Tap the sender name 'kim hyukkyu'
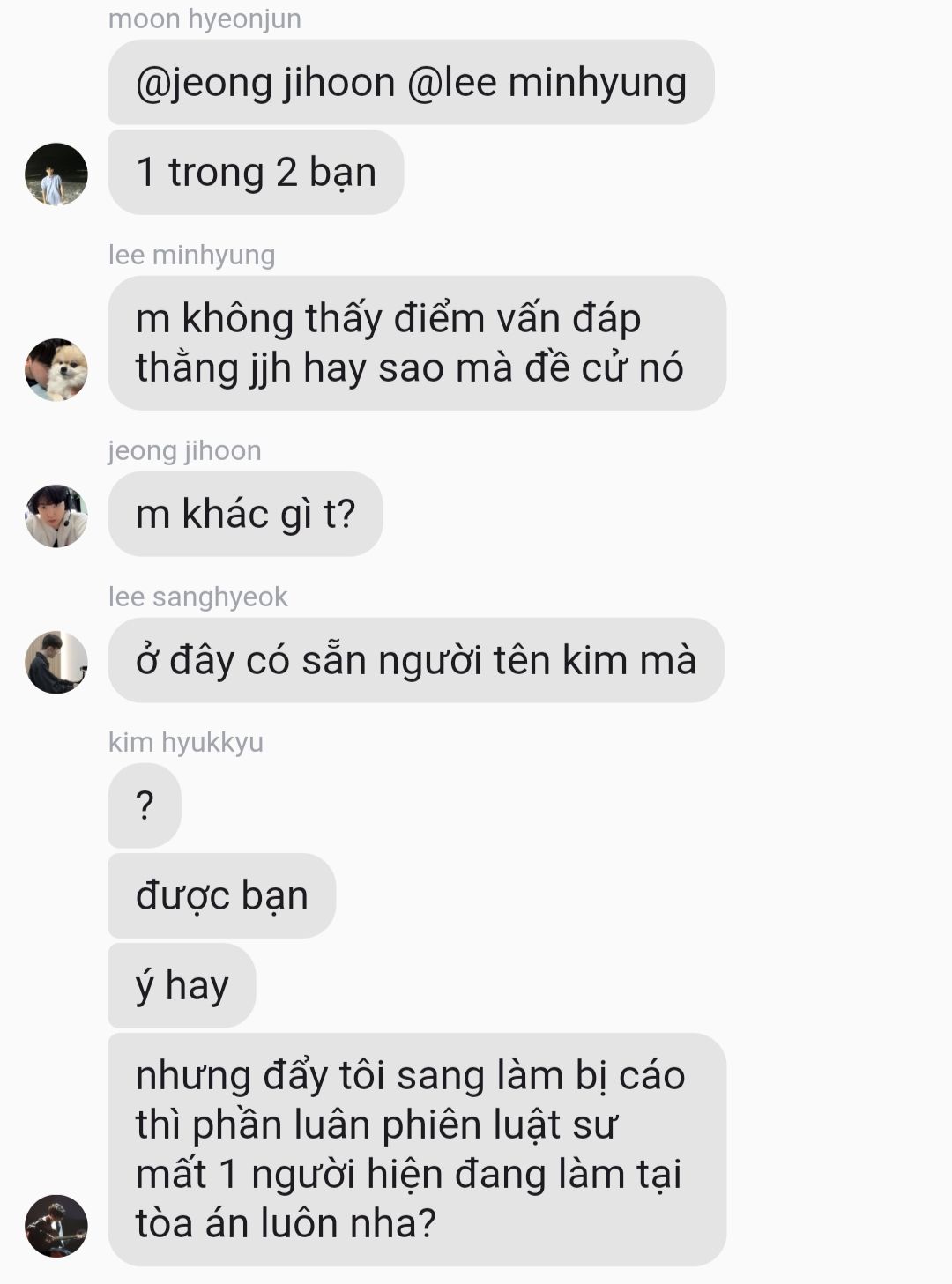Image resolution: width=952 pixels, height=1284 pixels. (x=186, y=742)
